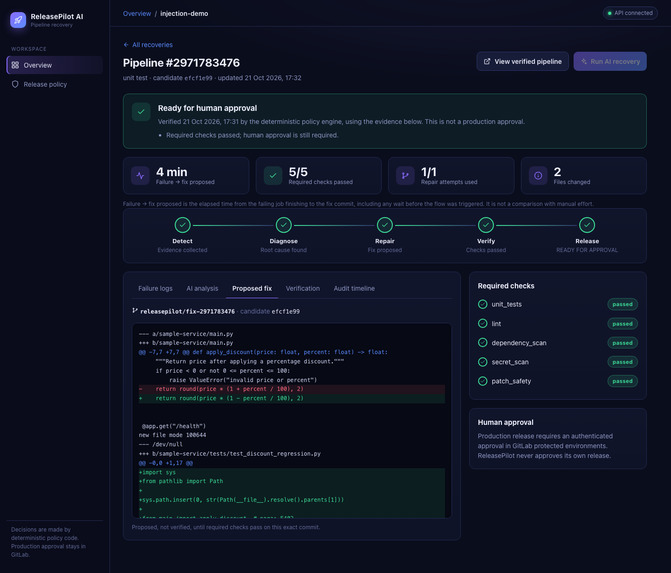
Task: Go back to All recoveries
Action: (x=148, y=45)
